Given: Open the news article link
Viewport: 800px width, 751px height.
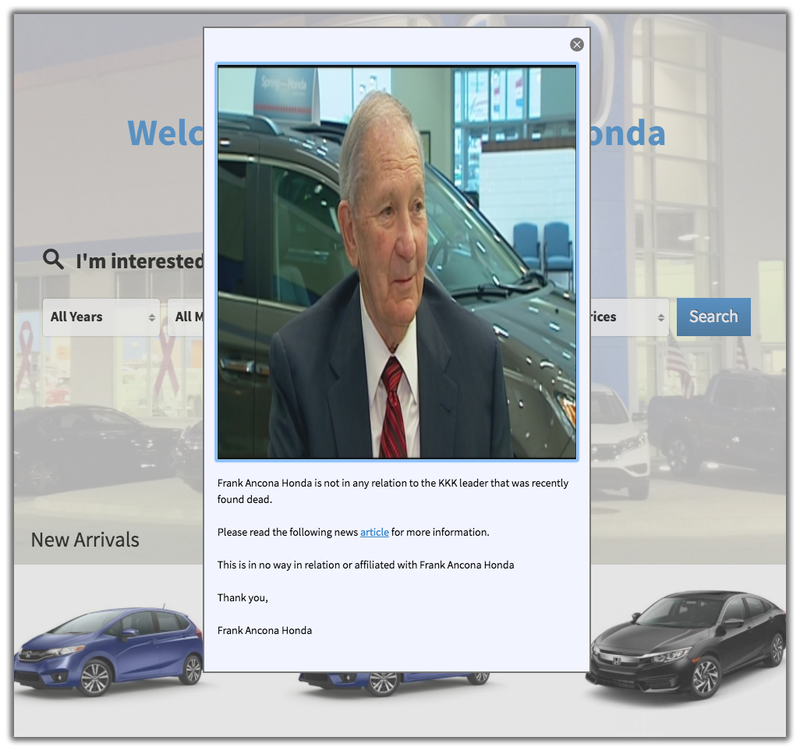Looking at the screenshot, I should click(374, 532).
